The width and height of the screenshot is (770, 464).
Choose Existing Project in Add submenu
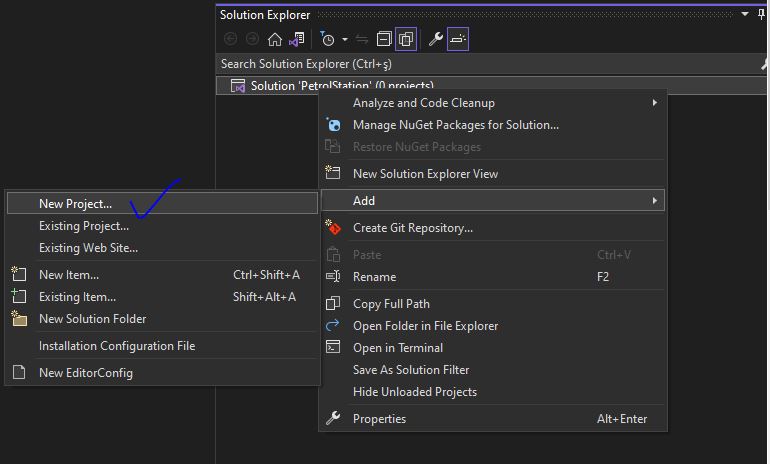tap(163, 226)
